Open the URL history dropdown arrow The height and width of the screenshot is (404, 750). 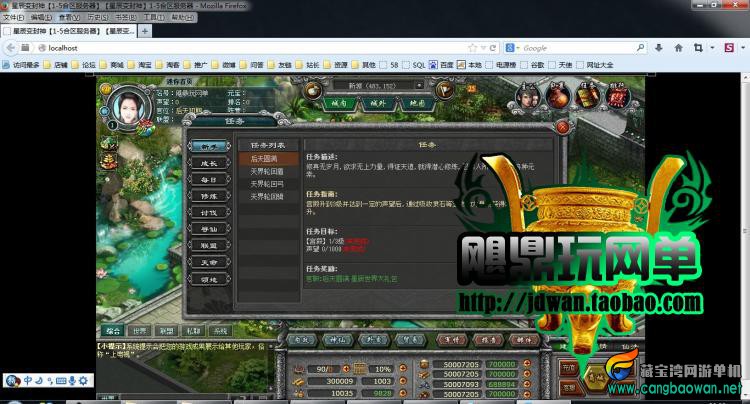click(x=483, y=48)
